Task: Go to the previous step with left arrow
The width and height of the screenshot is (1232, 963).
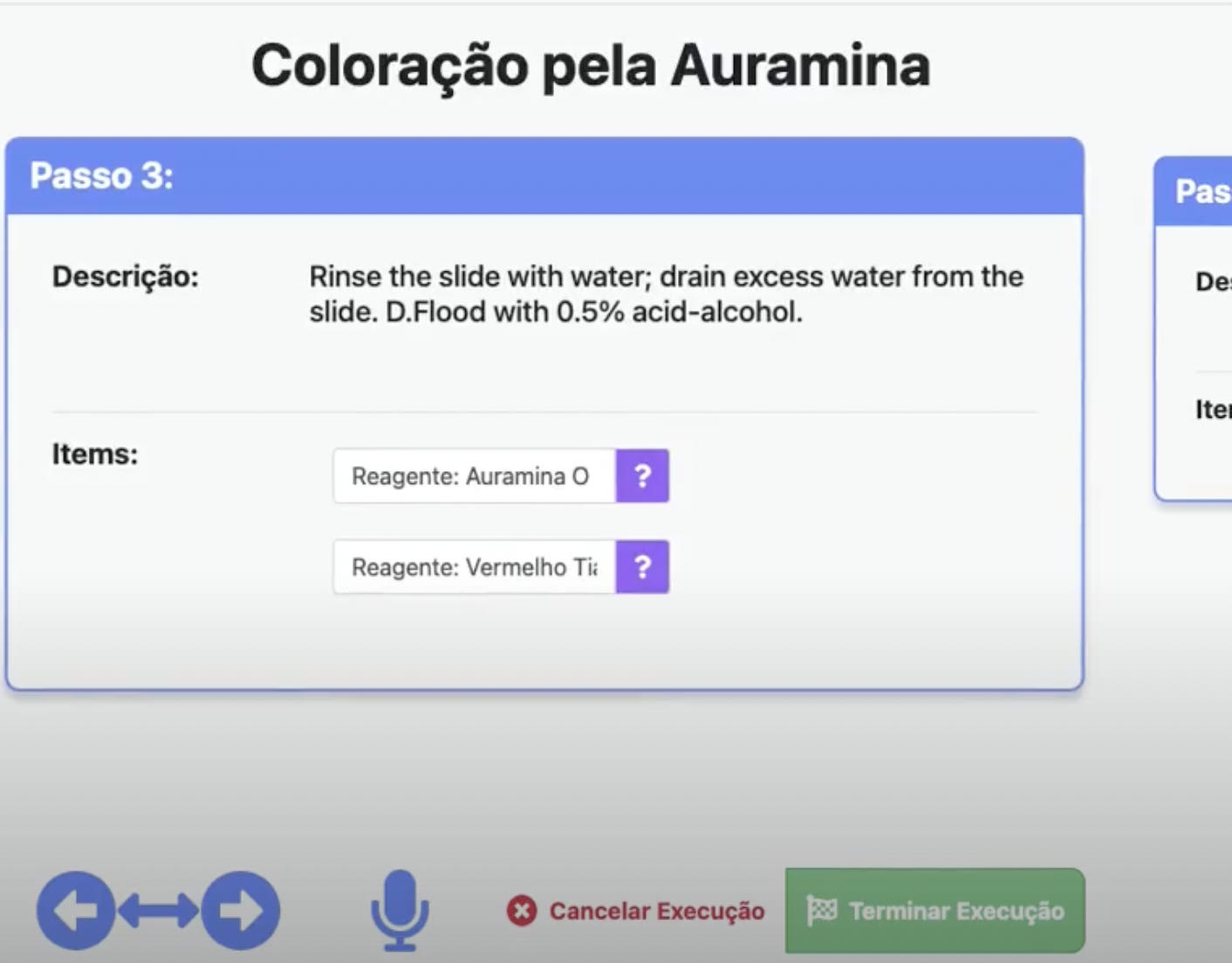Action: pyautogui.click(x=75, y=911)
